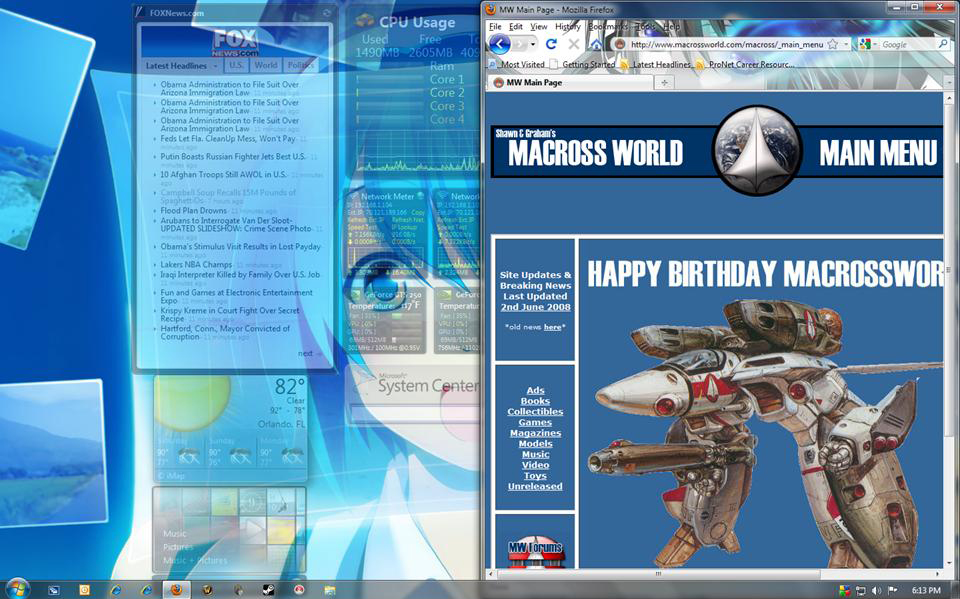Open the History menu in Firefox

[x=568, y=26]
